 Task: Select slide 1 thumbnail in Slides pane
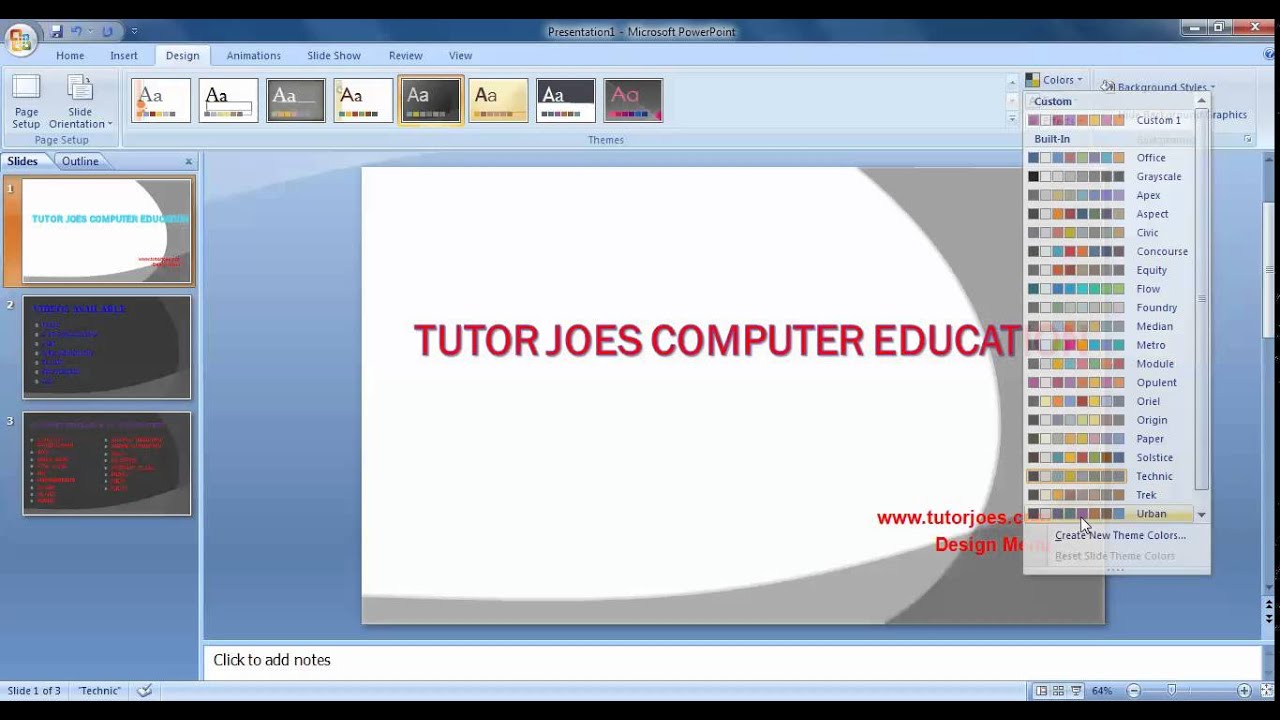(x=107, y=231)
